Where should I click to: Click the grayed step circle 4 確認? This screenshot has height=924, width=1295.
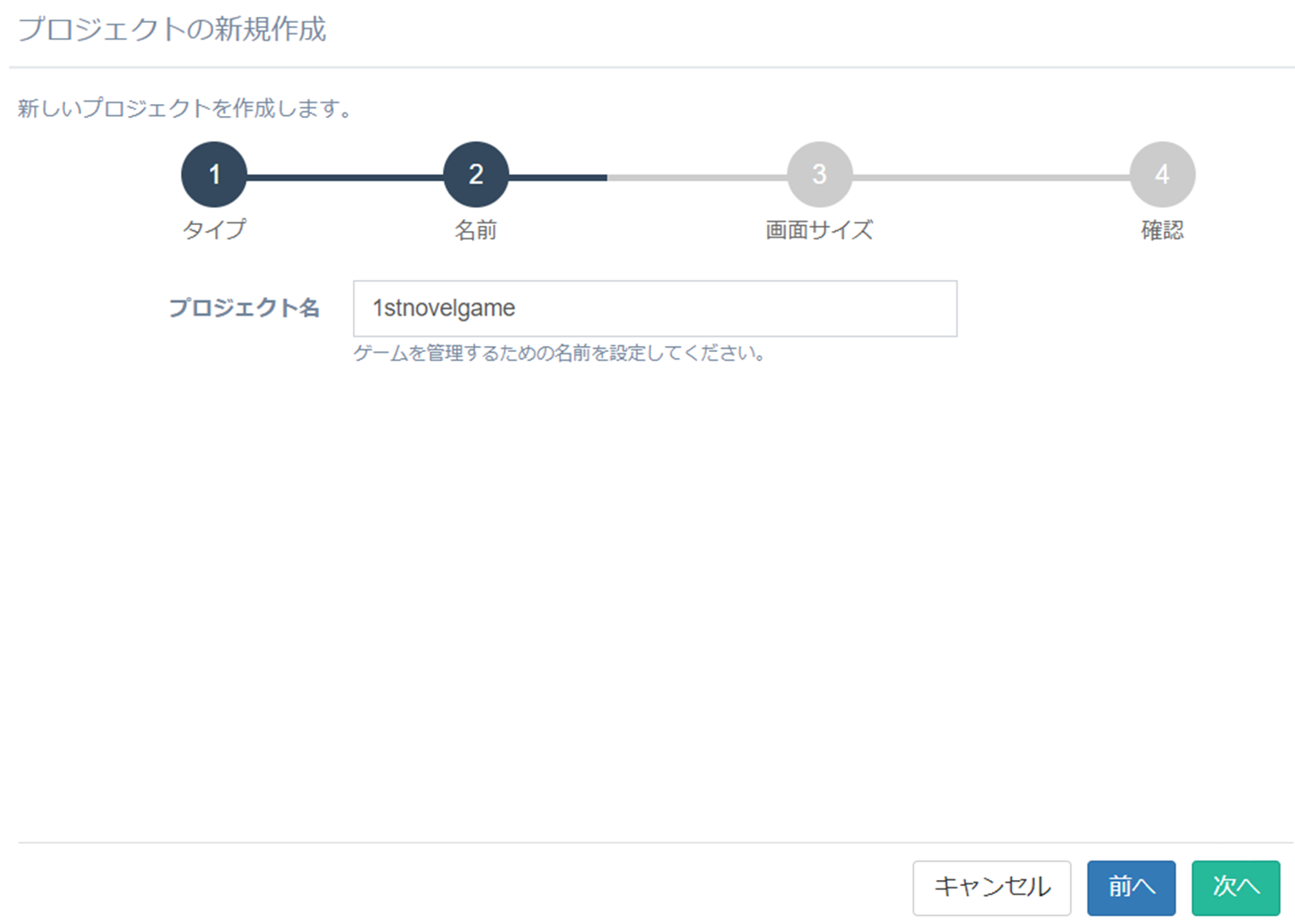(x=1161, y=173)
